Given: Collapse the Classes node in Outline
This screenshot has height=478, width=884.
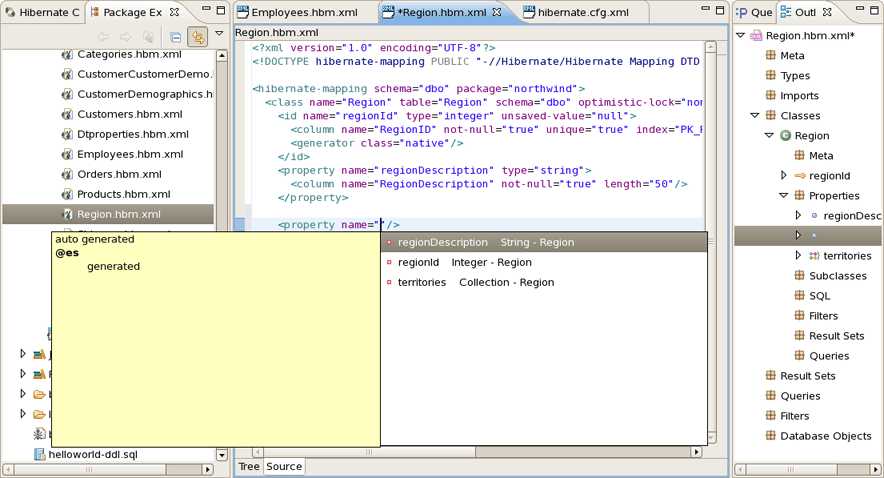Looking at the screenshot, I should pos(755,116).
